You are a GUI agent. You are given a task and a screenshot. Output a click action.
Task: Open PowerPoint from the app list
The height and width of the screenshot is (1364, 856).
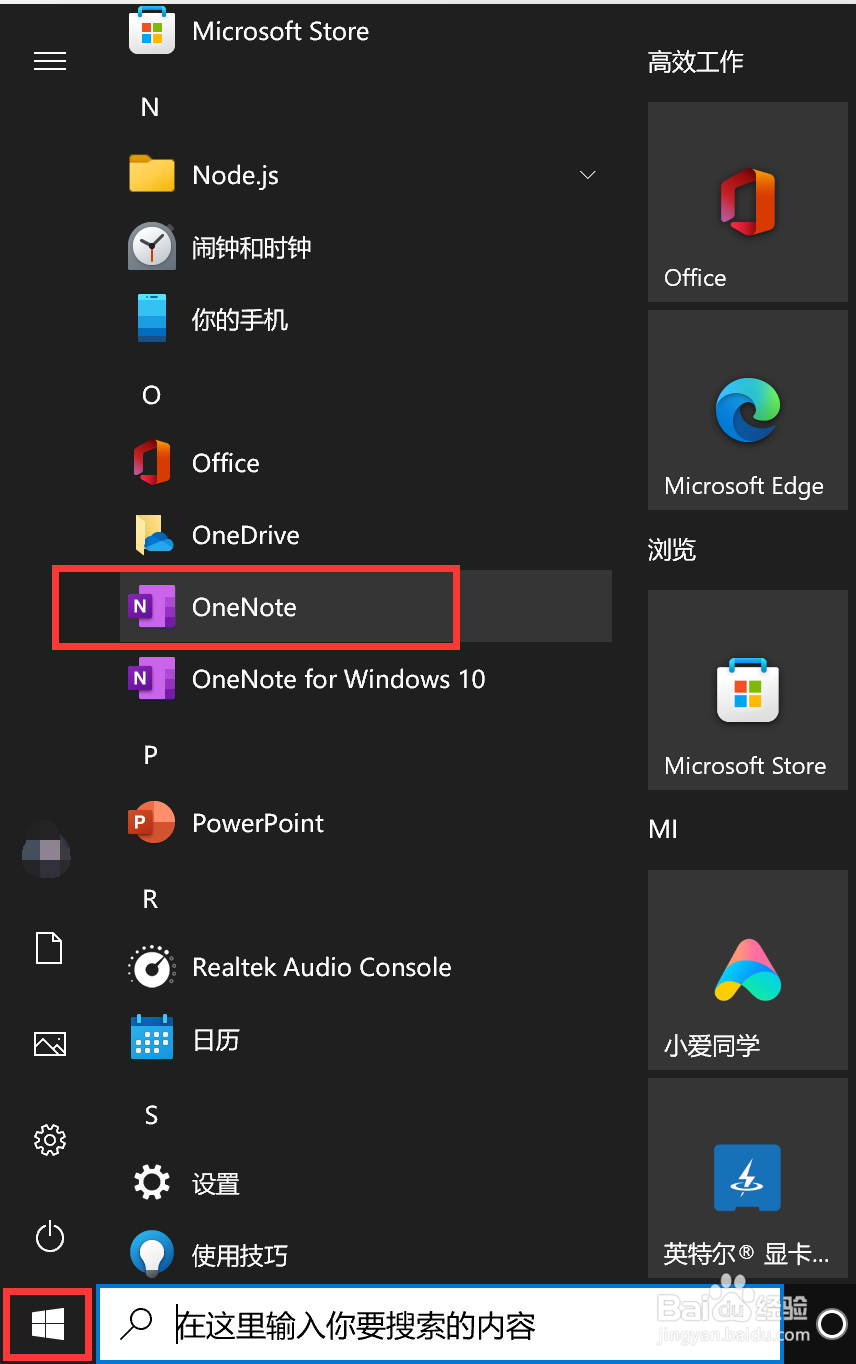click(x=366, y=823)
